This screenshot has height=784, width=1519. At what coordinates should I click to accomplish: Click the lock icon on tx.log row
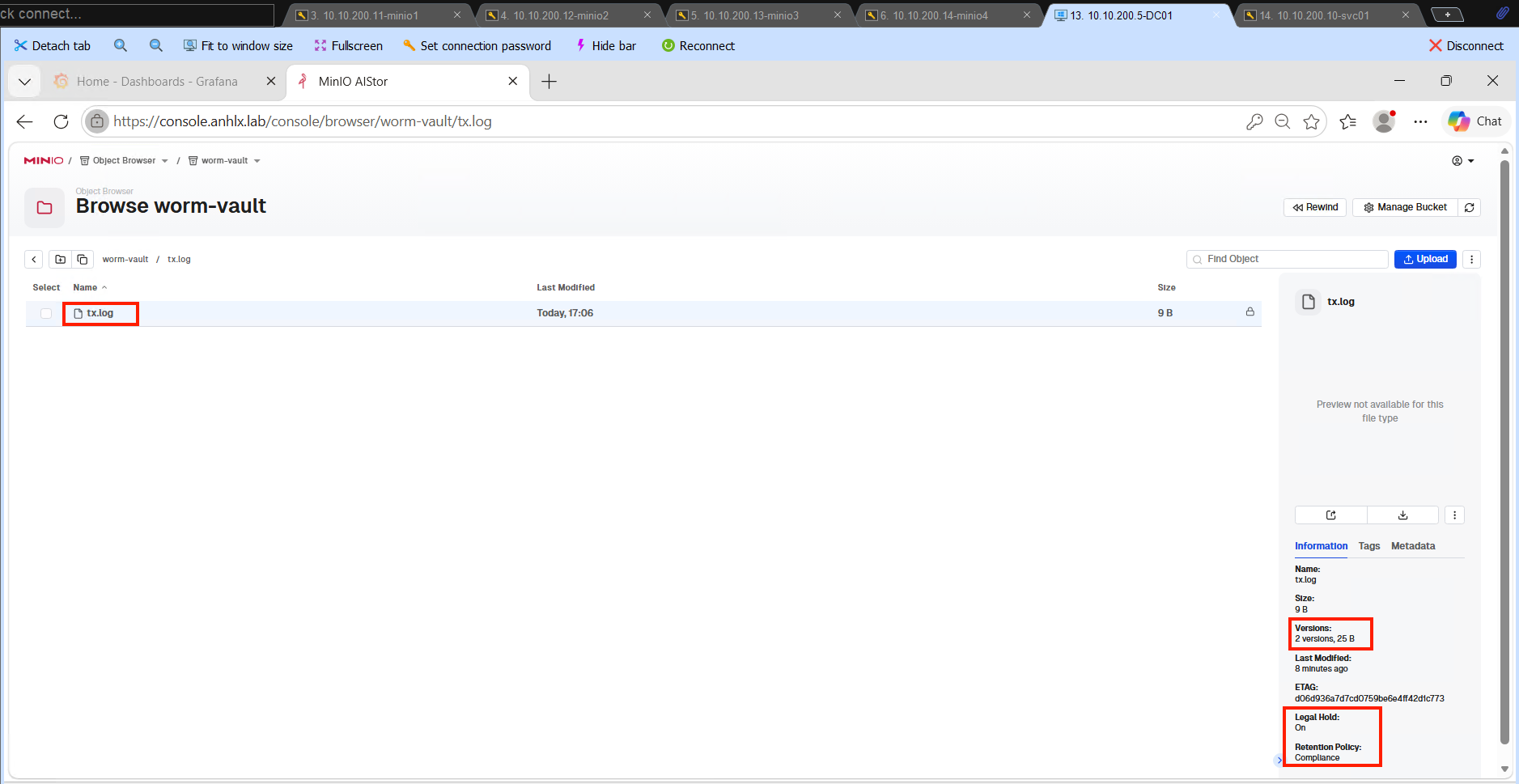click(1250, 312)
